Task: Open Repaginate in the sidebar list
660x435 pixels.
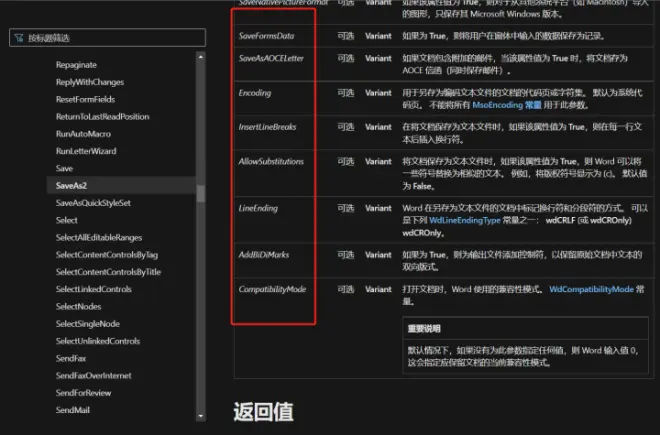Action: coord(76,65)
